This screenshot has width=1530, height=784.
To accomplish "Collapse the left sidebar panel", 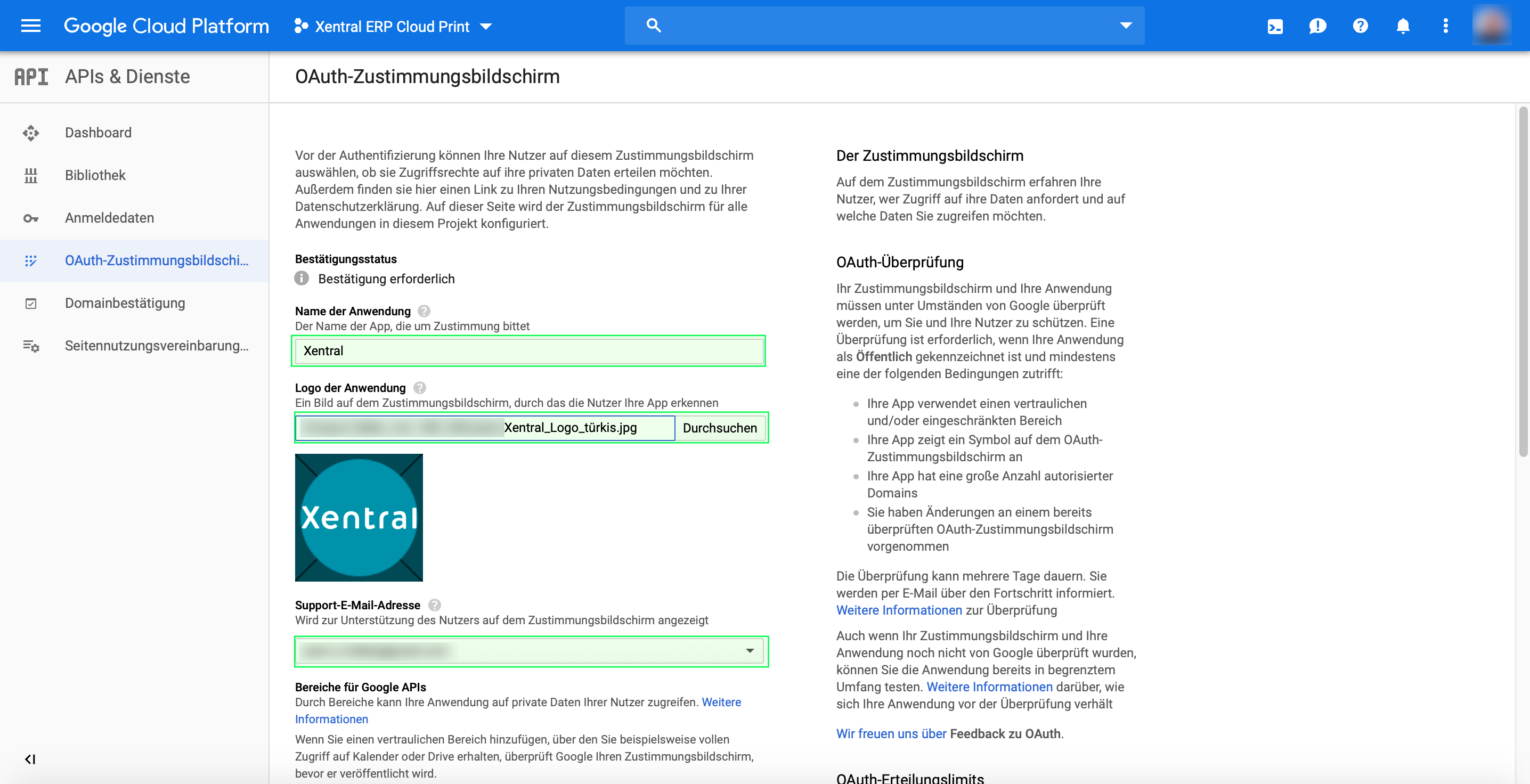I will [30, 759].
